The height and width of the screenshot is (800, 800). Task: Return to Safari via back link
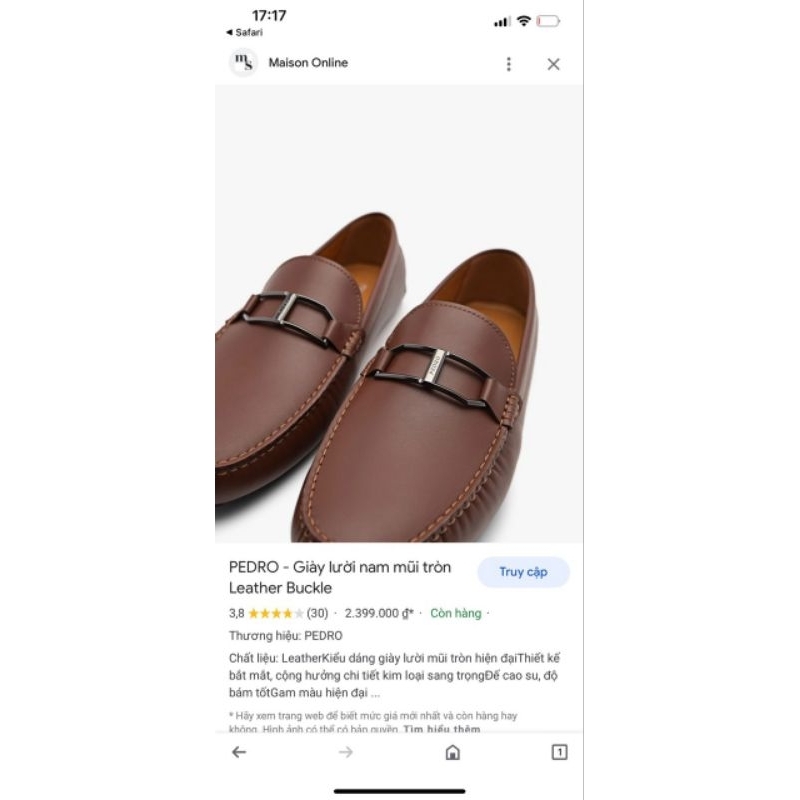click(x=245, y=32)
